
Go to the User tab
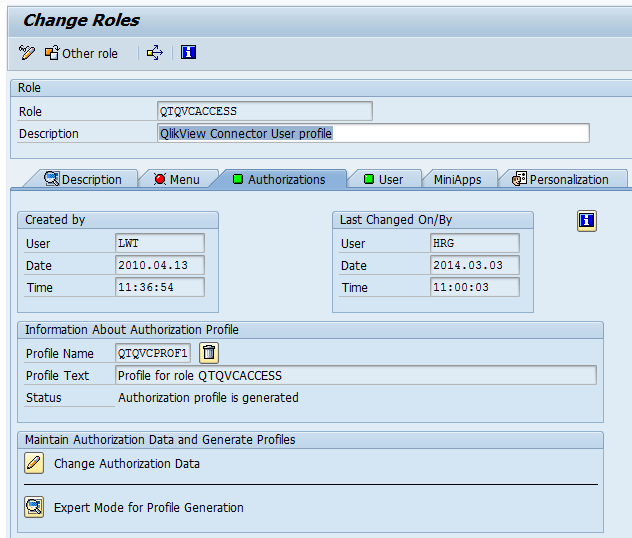pyautogui.click(x=383, y=179)
